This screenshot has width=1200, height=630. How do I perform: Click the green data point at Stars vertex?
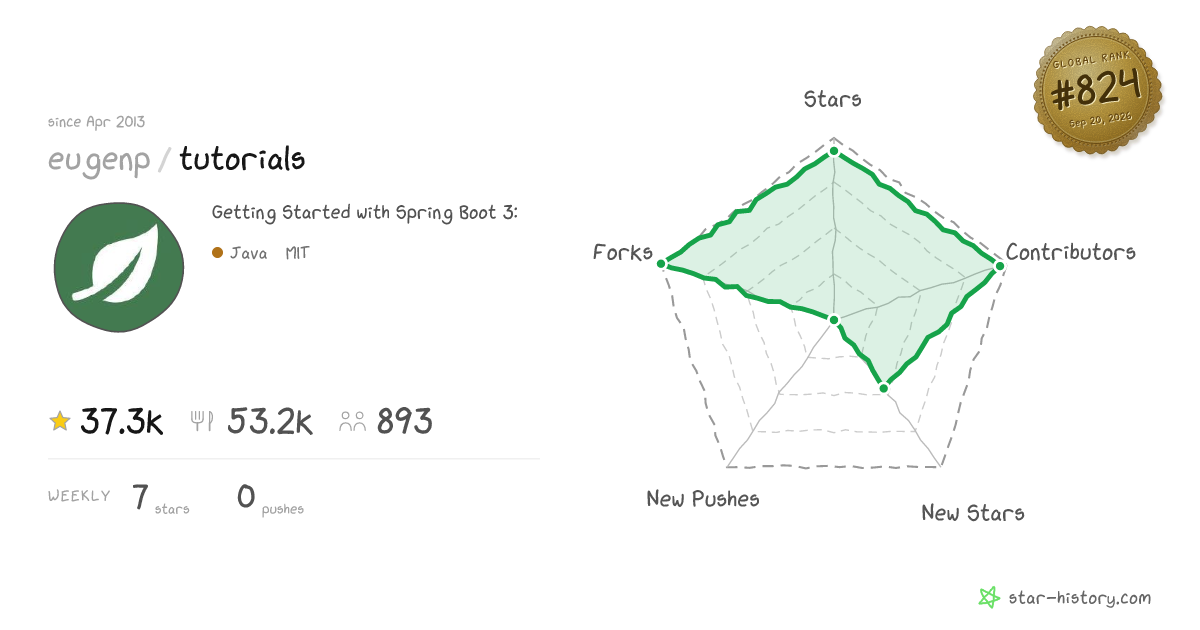click(x=834, y=151)
